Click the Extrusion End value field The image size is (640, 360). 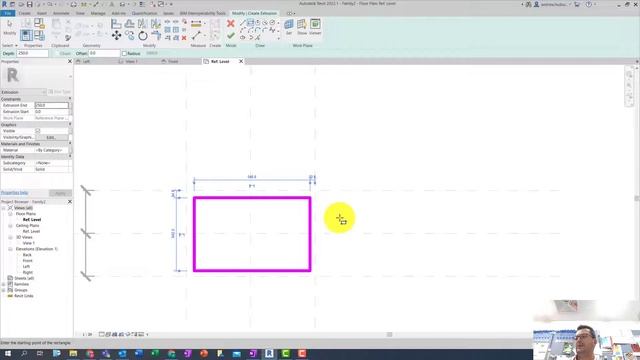(51, 105)
